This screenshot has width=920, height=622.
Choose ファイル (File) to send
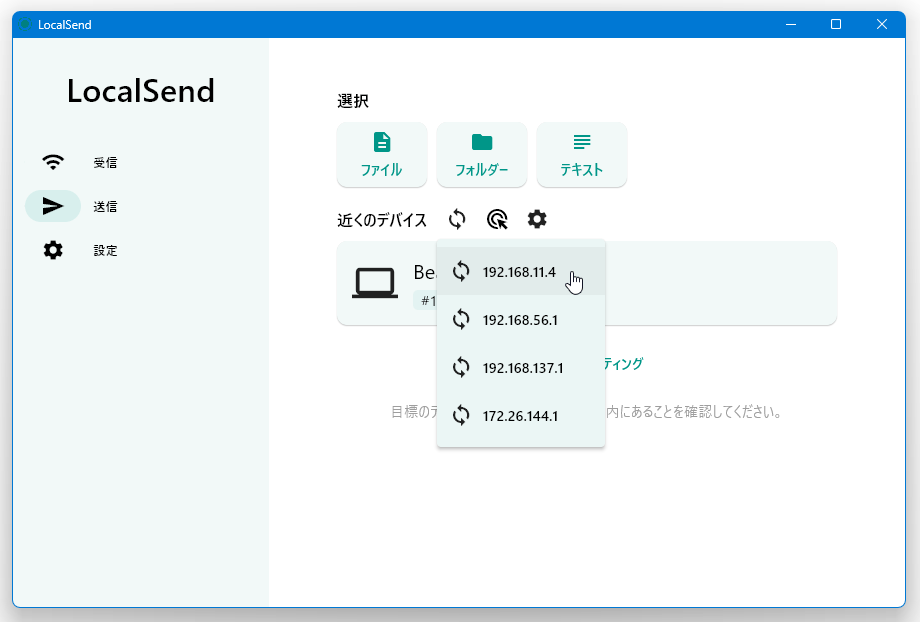(382, 155)
